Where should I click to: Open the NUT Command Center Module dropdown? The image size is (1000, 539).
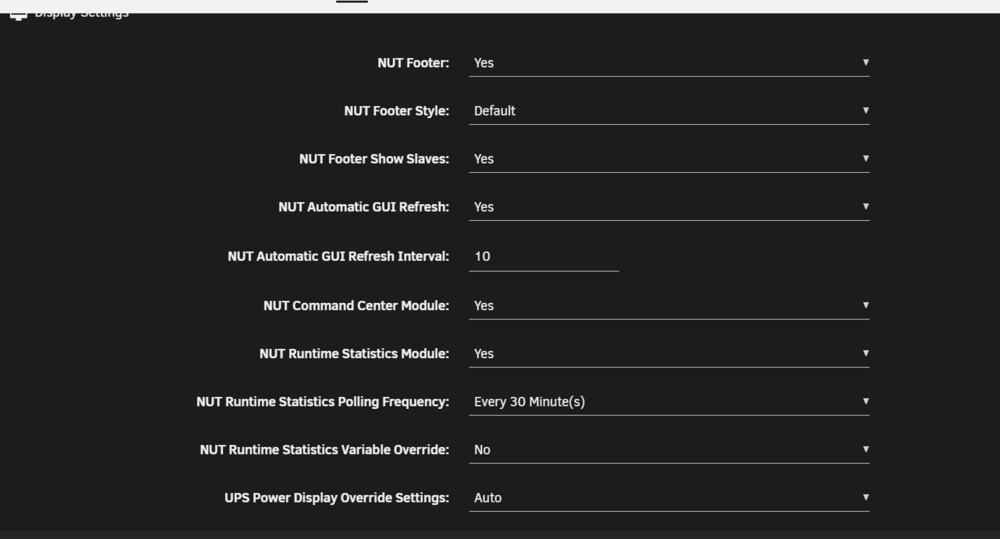(x=669, y=306)
